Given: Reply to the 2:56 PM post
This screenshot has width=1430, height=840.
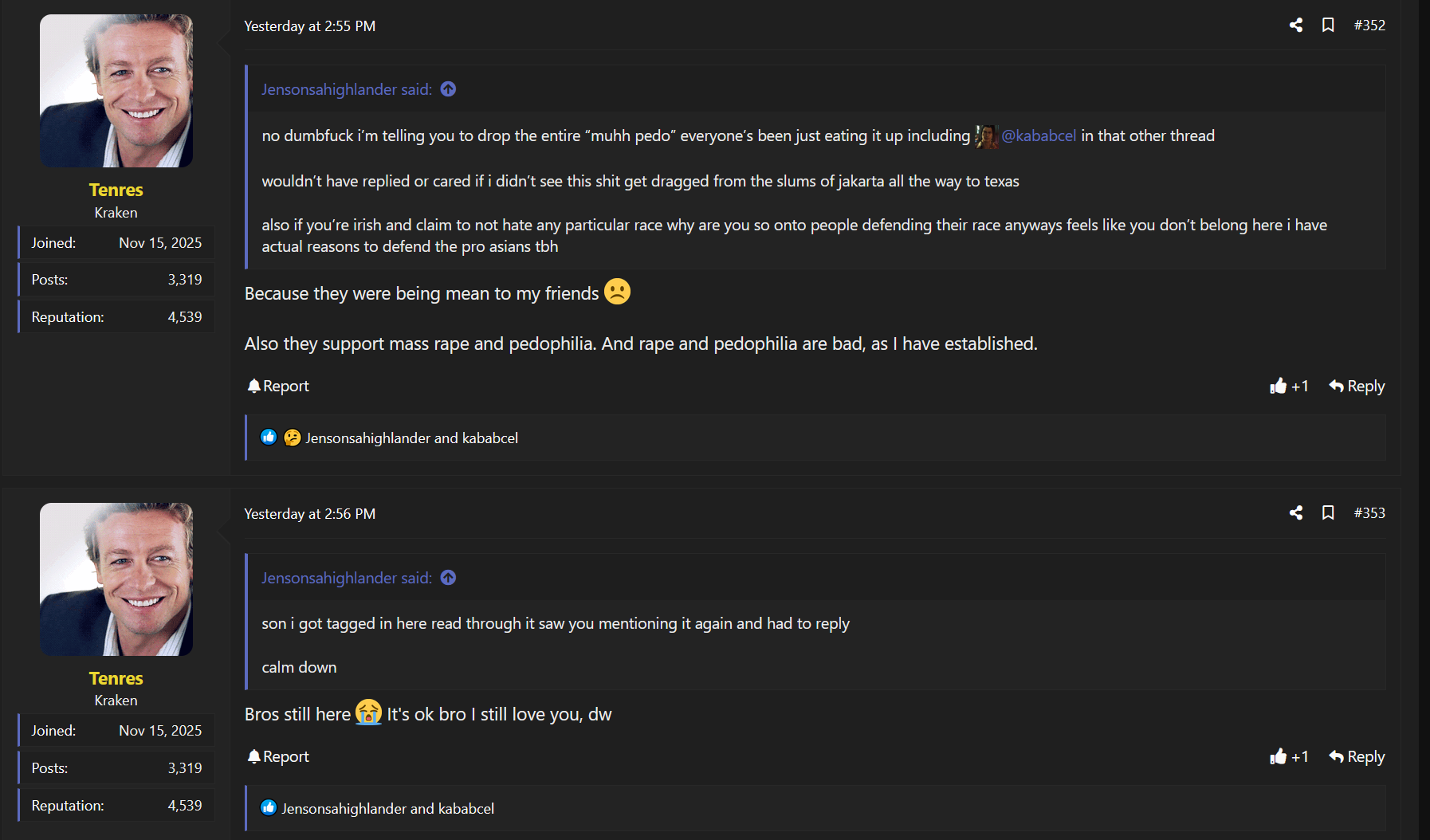Looking at the screenshot, I should pyautogui.click(x=1357, y=757).
